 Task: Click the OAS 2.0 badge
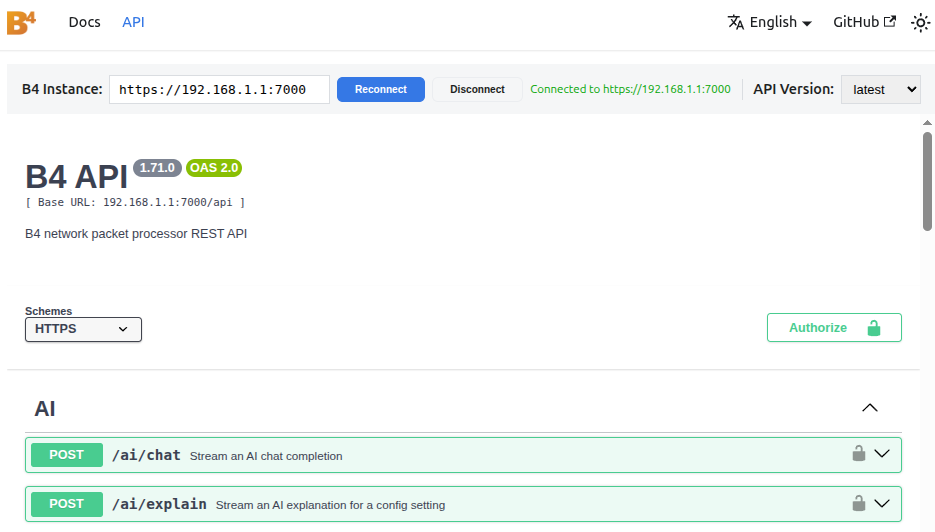[x=214, y=168]
